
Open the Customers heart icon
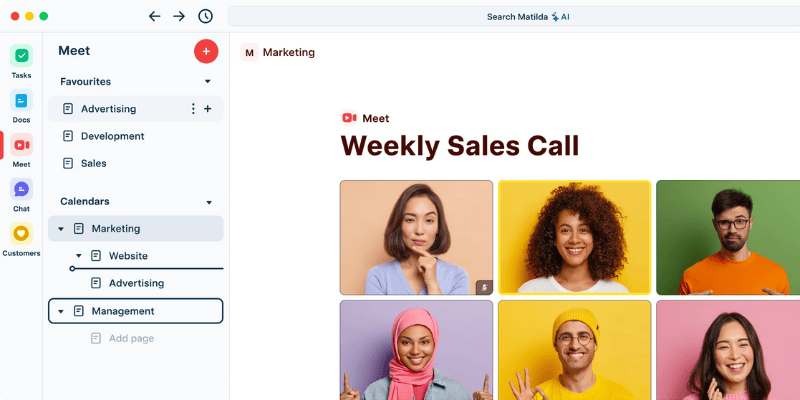[21, 234]
